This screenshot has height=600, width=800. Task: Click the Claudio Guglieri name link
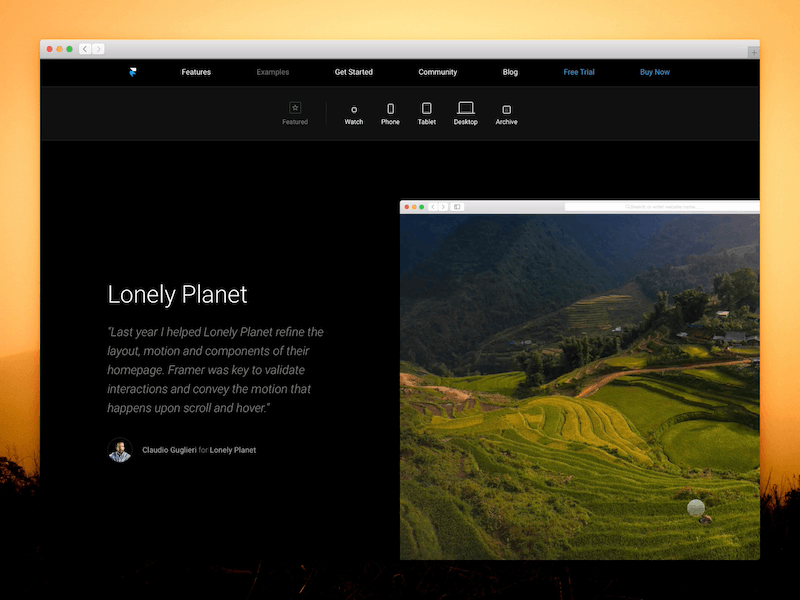click(169, 450)
